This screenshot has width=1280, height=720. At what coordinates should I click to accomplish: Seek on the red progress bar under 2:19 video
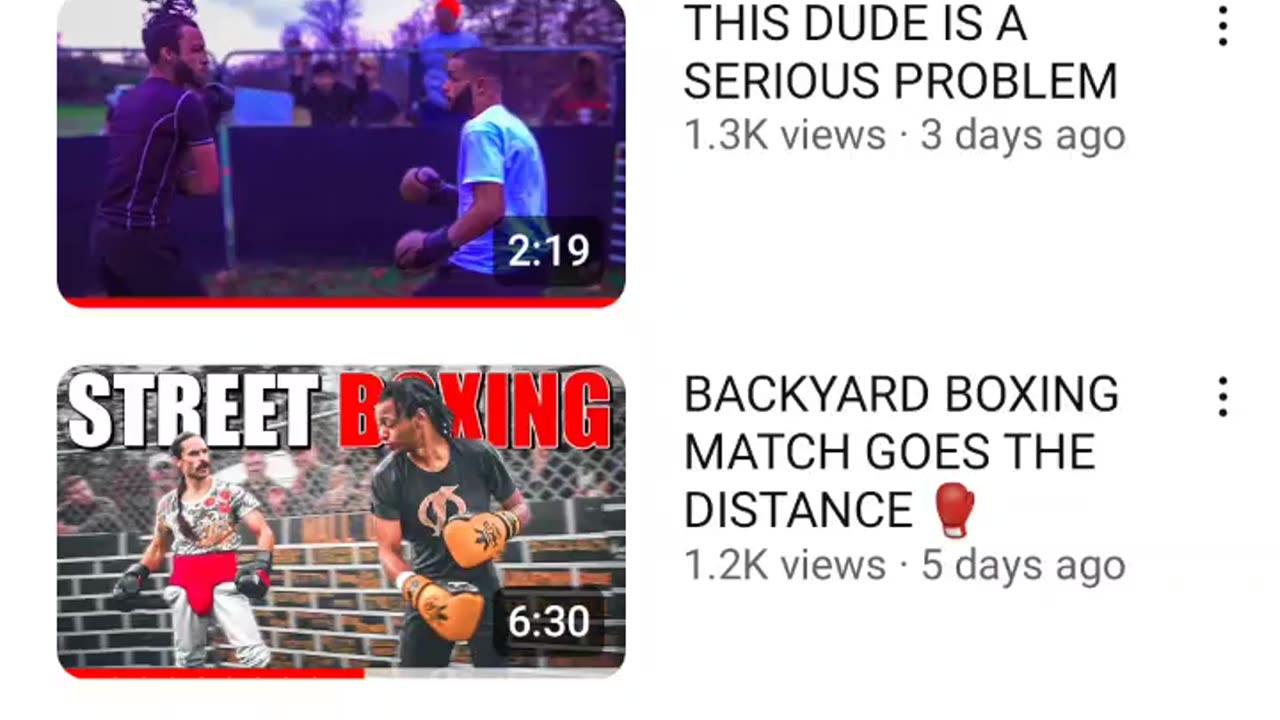[x=341, y=301]
